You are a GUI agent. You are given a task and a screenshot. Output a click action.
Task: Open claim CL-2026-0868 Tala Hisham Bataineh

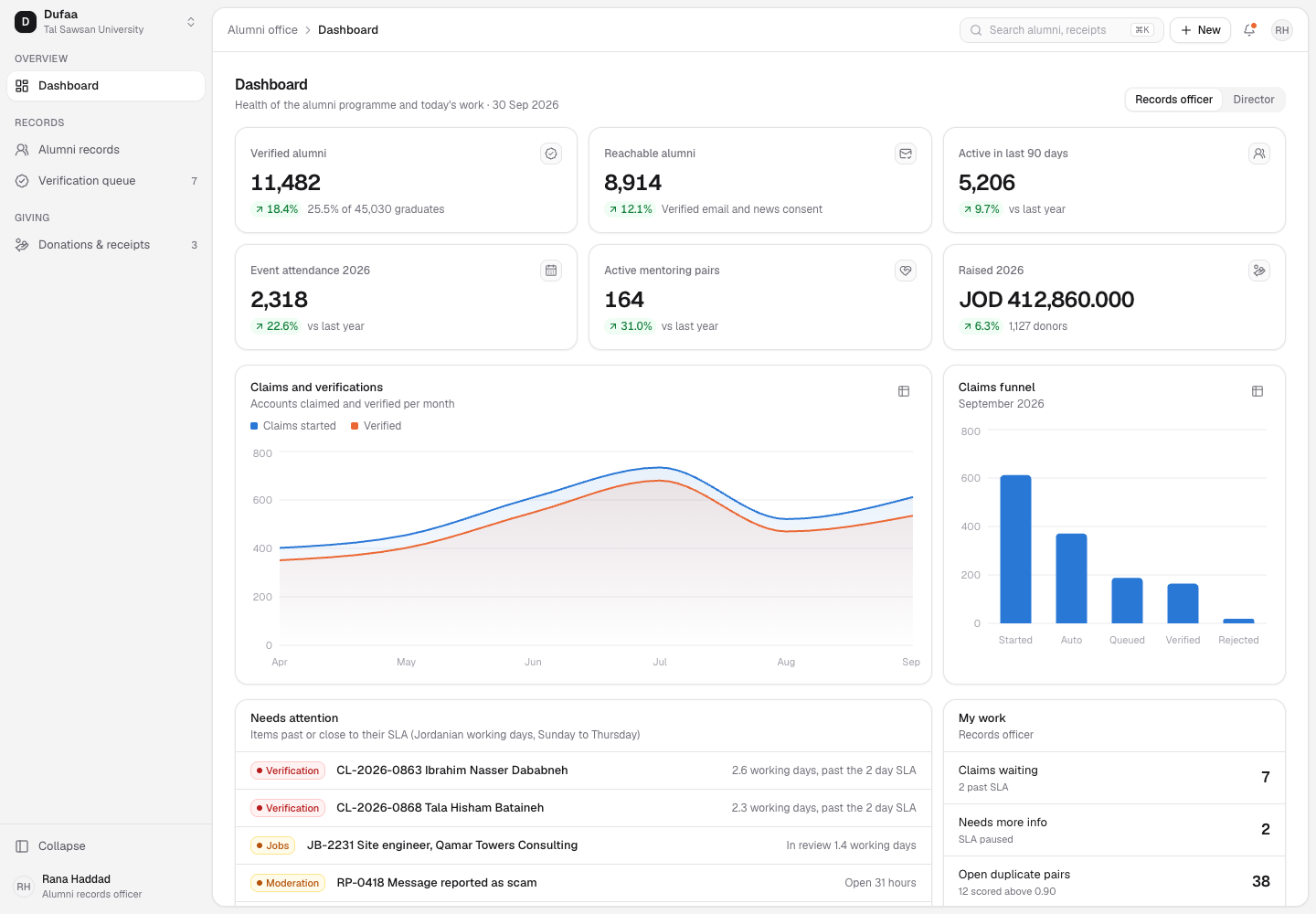(x=583, y=808)
